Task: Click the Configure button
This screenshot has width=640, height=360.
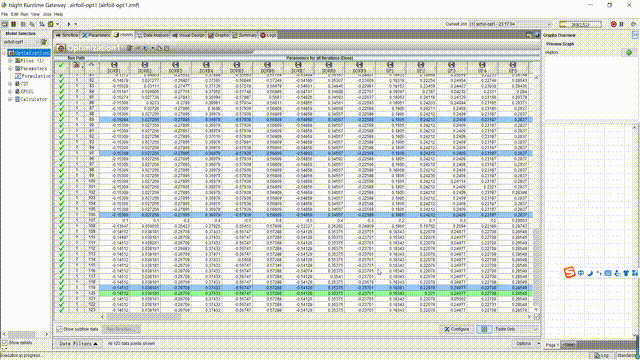Action: point(457,329)
